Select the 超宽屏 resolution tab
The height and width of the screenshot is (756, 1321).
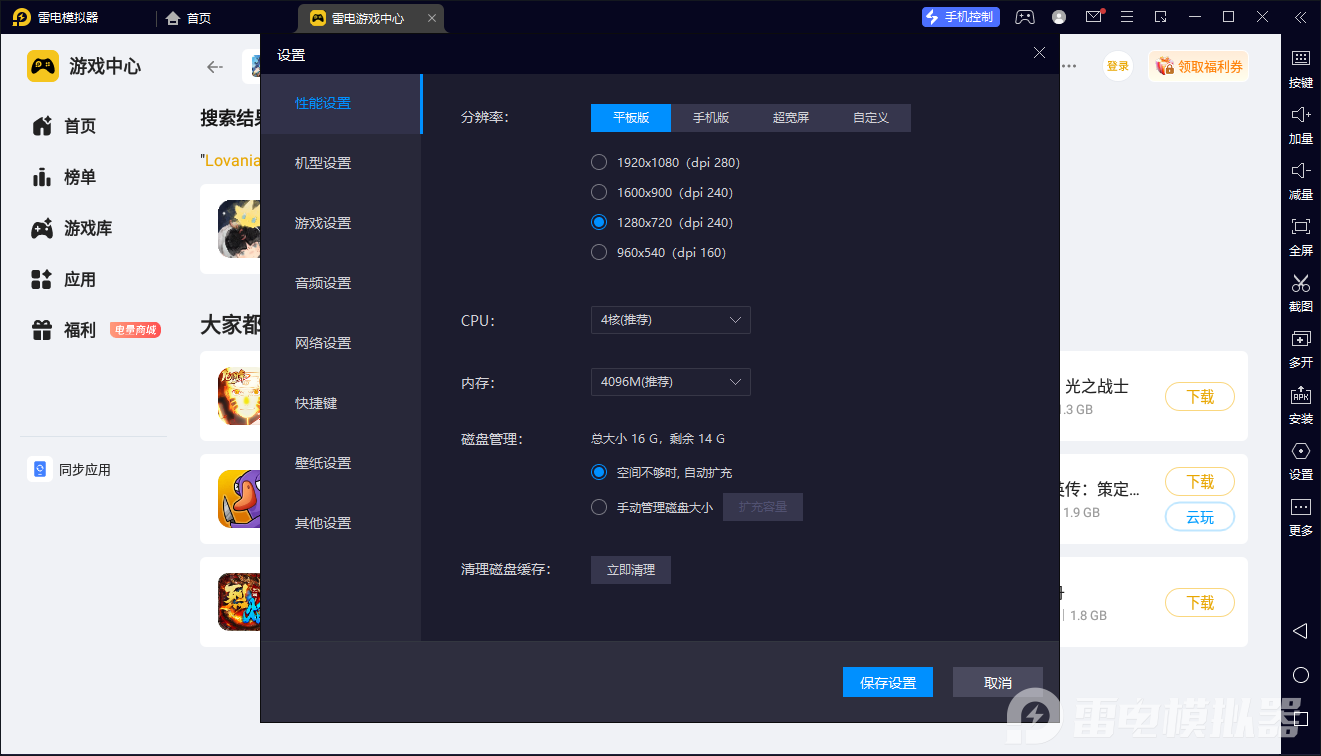point(791,118)
